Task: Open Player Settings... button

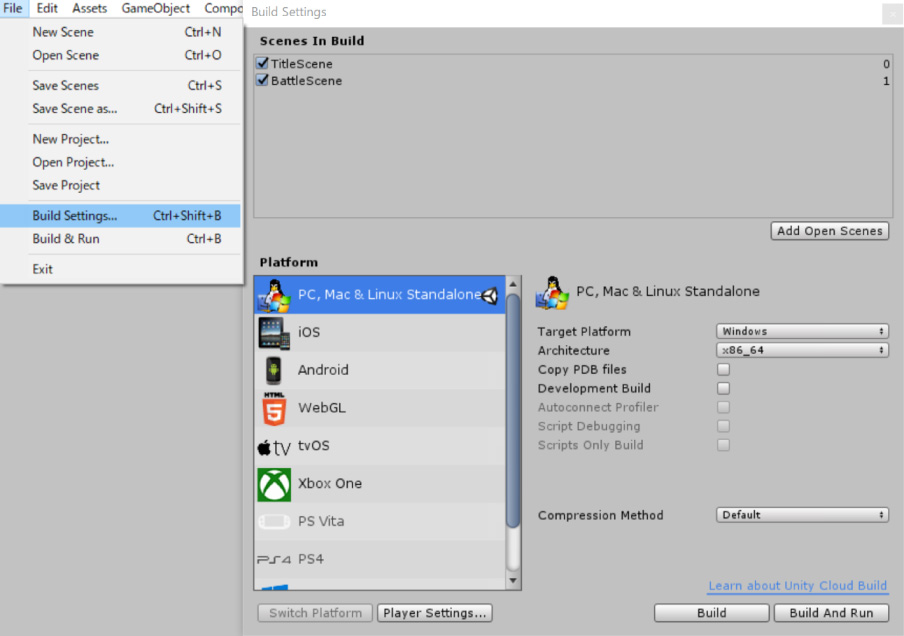Action: tap(435, 613)
